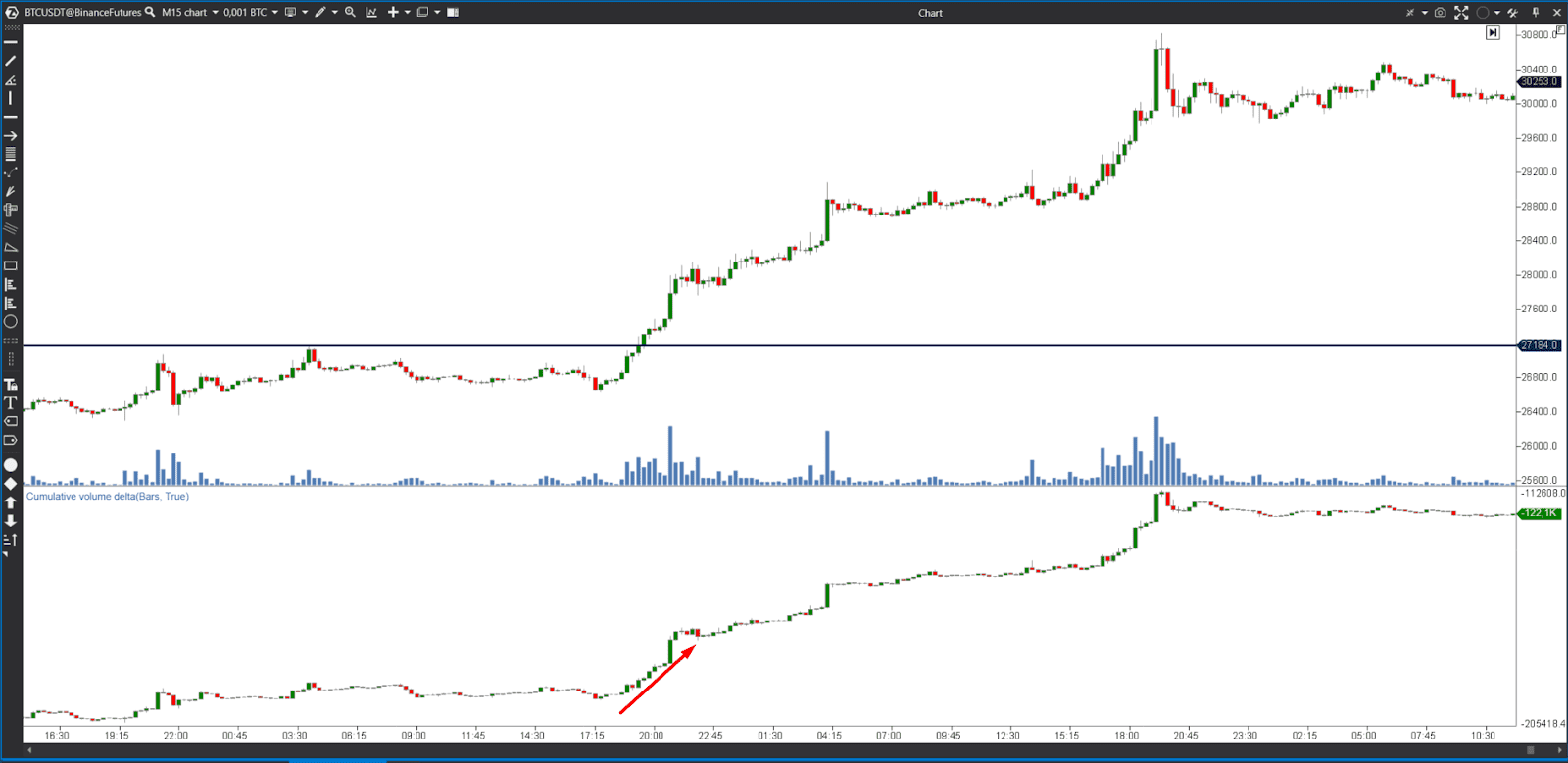Click the circle color indicator in title bar
The height and width of the screenshot is (763, 1568).
point(1483,13)
